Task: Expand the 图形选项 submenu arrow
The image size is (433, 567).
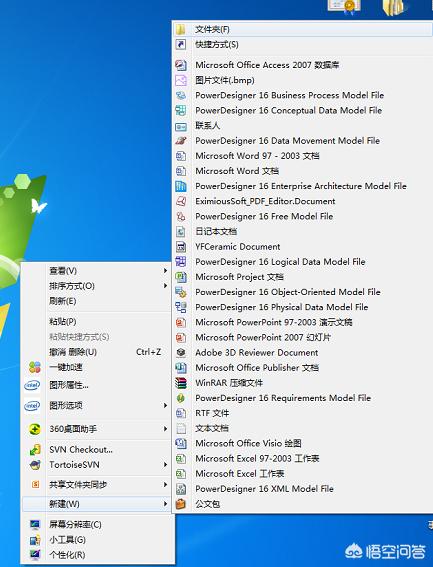Action: click(x=165, y=405)
